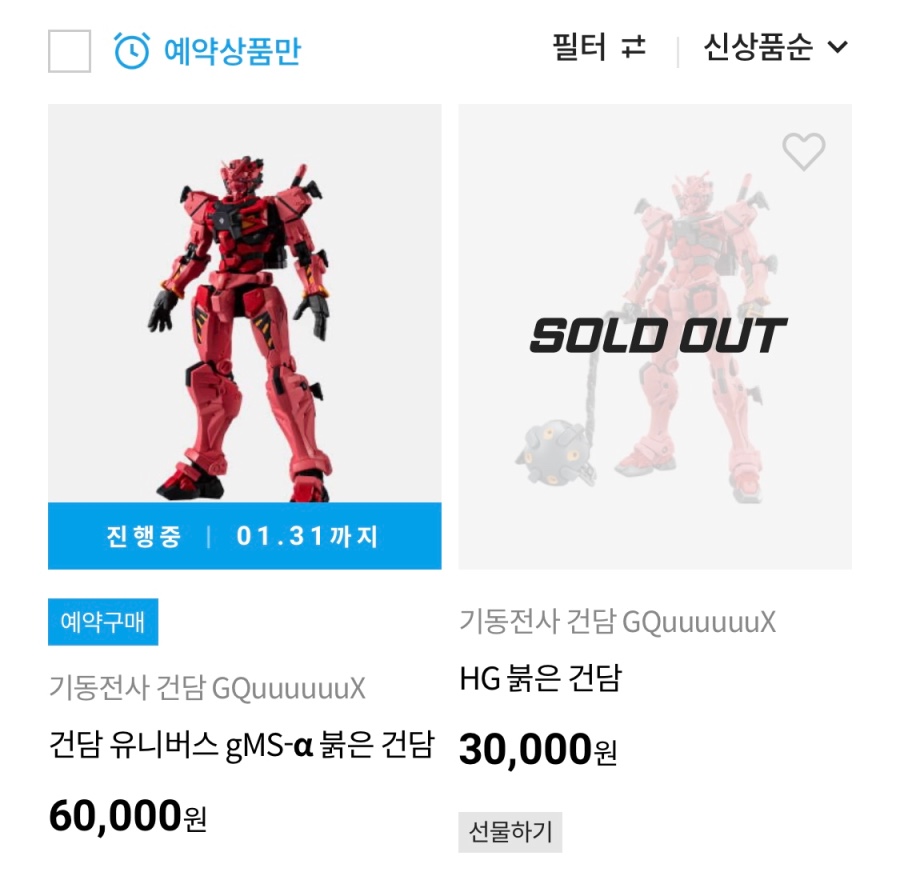The image size is (900, 890).
Task: Select the 예약상품만 label text
Action: (232, 50)
